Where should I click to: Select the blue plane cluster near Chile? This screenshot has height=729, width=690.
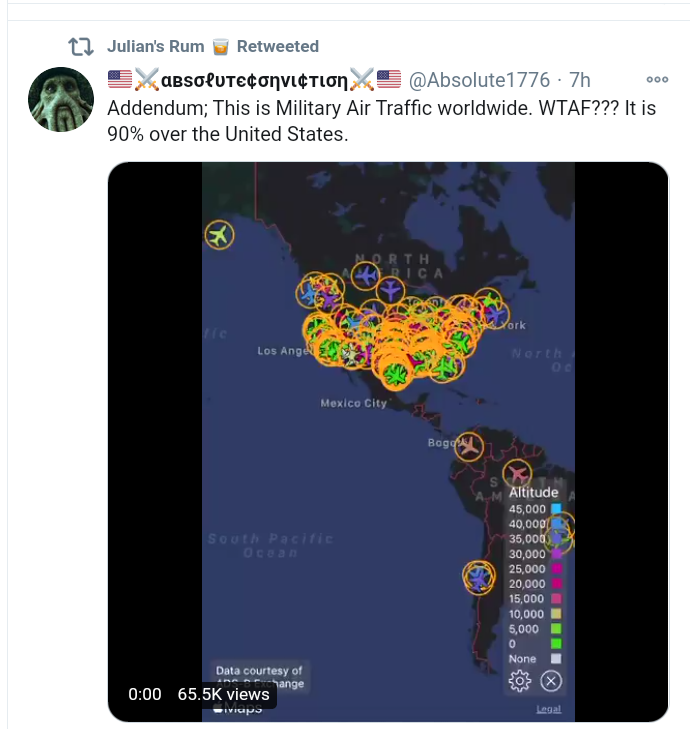click(x=479, y=577)
